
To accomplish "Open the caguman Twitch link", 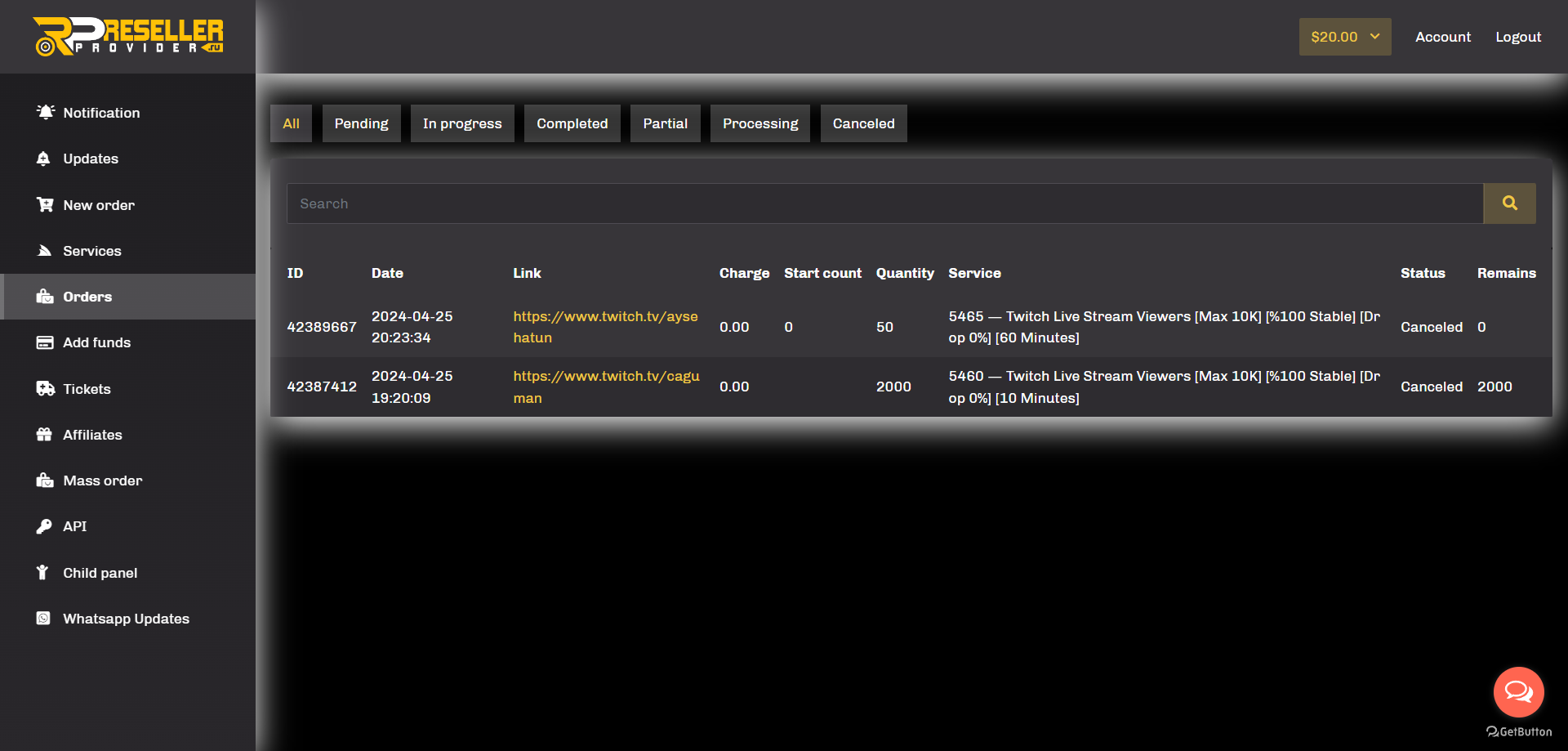I will click(x=607, y=387).
